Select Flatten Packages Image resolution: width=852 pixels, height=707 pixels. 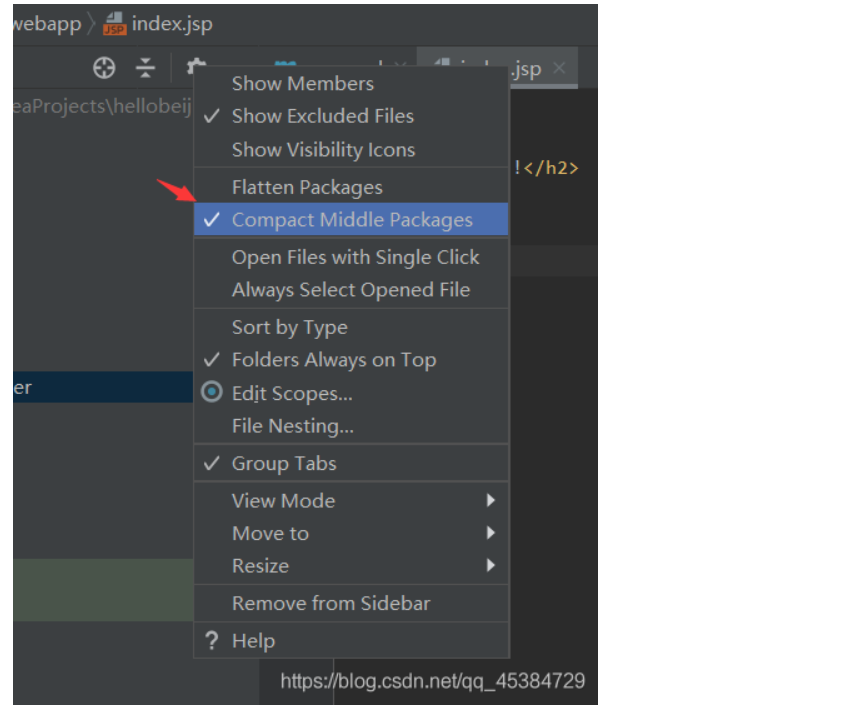coord(307,187)
